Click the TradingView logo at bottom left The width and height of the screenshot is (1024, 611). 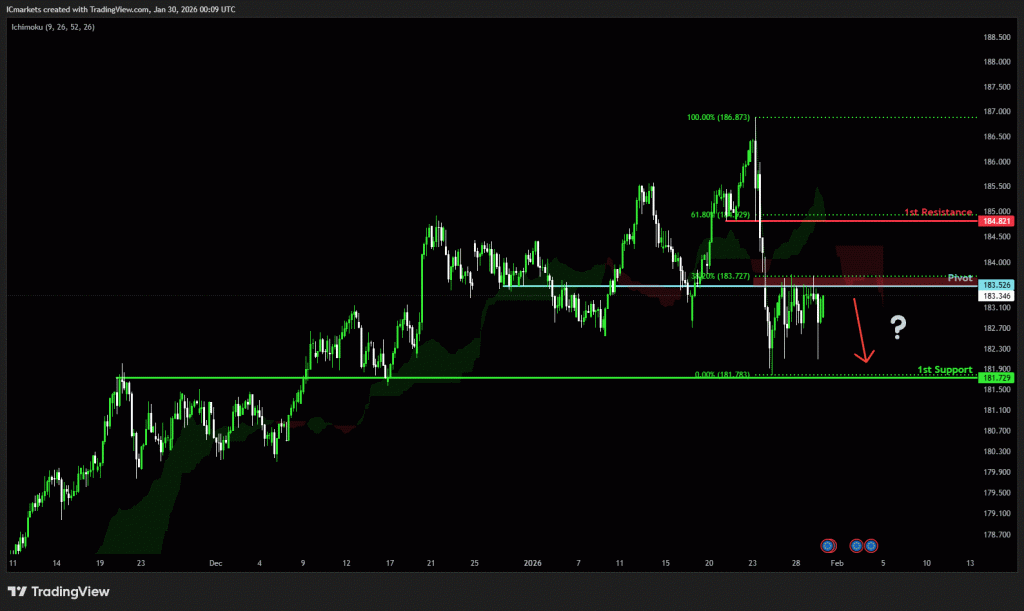pos(58,591)
